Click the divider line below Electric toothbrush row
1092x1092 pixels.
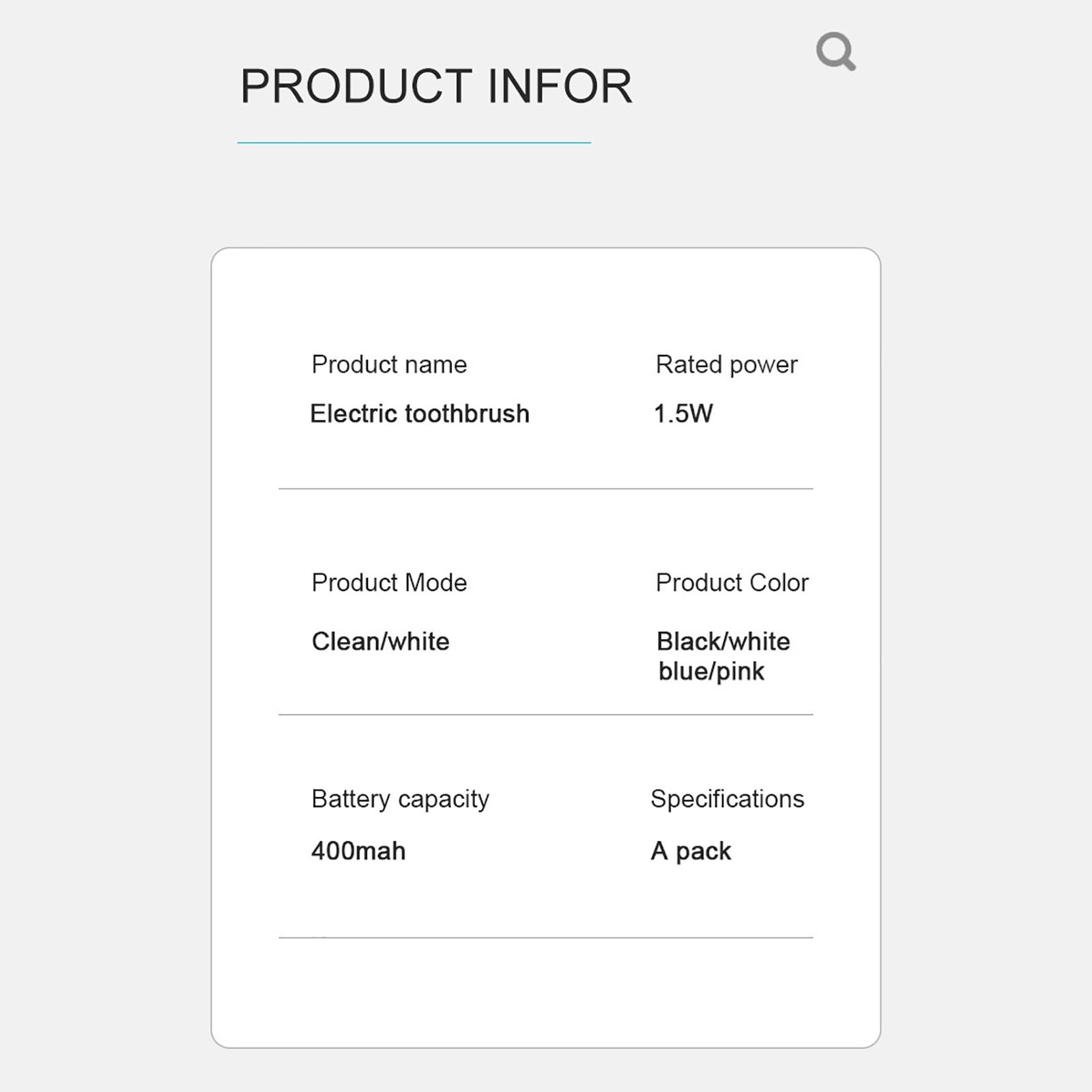(545, 489)
